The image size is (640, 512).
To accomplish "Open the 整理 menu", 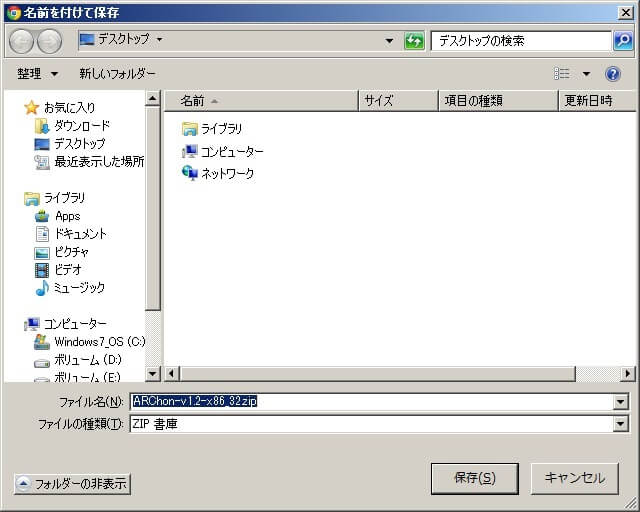I will point(38,74).
